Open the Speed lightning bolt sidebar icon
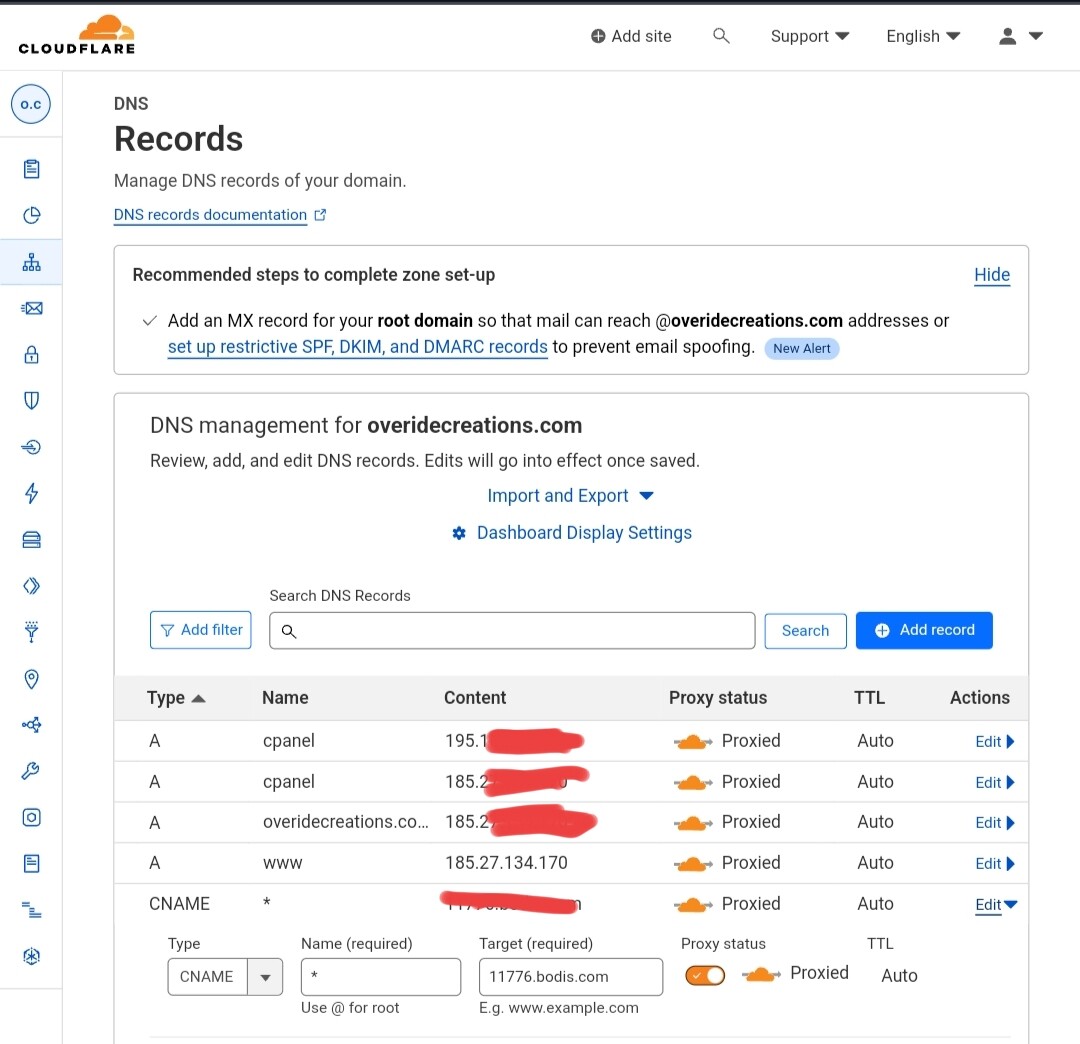This screenshot has height=1044, width=1080. 31,493
